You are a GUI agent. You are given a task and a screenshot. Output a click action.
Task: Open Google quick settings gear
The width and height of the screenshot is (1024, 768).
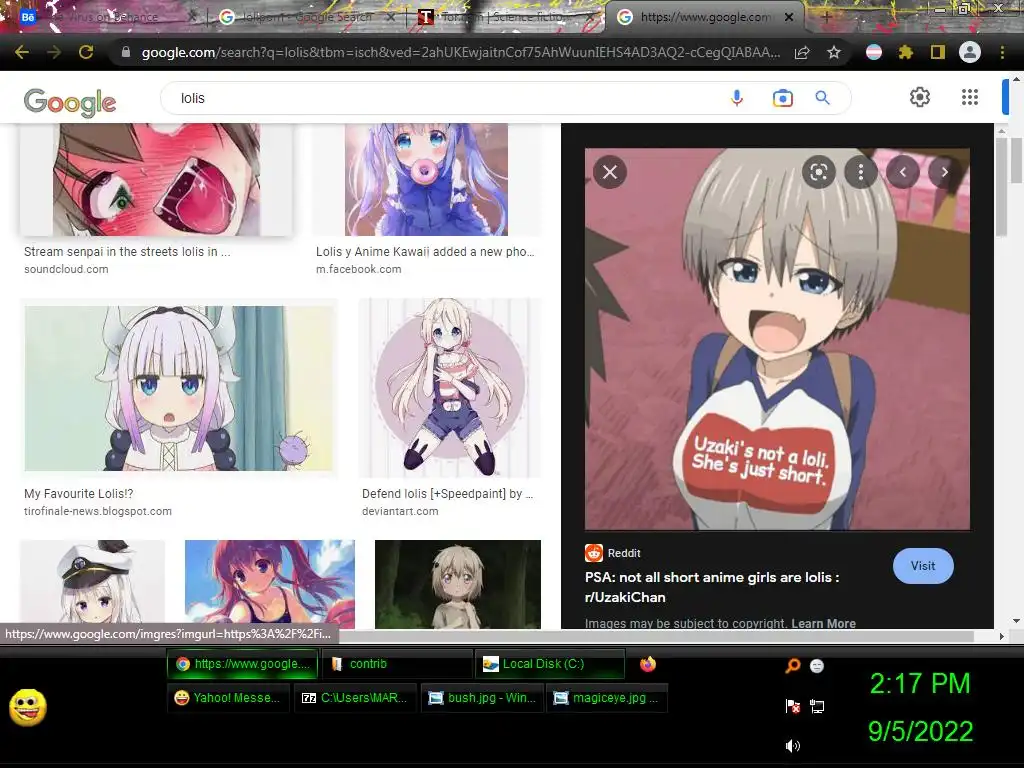coord(920,97)
